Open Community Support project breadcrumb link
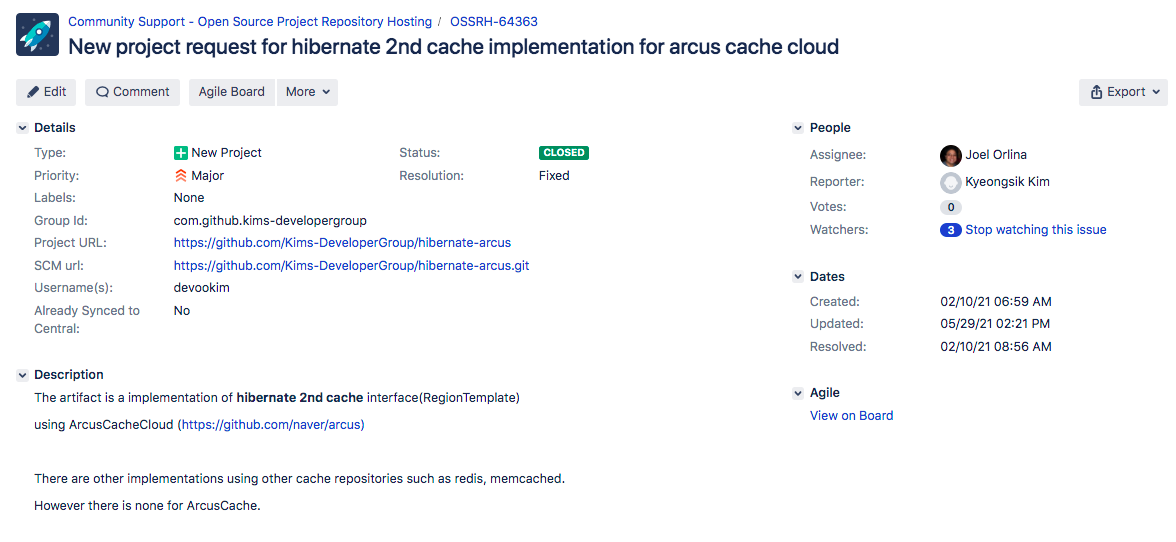1176x542 pixels. pos(250,22)
